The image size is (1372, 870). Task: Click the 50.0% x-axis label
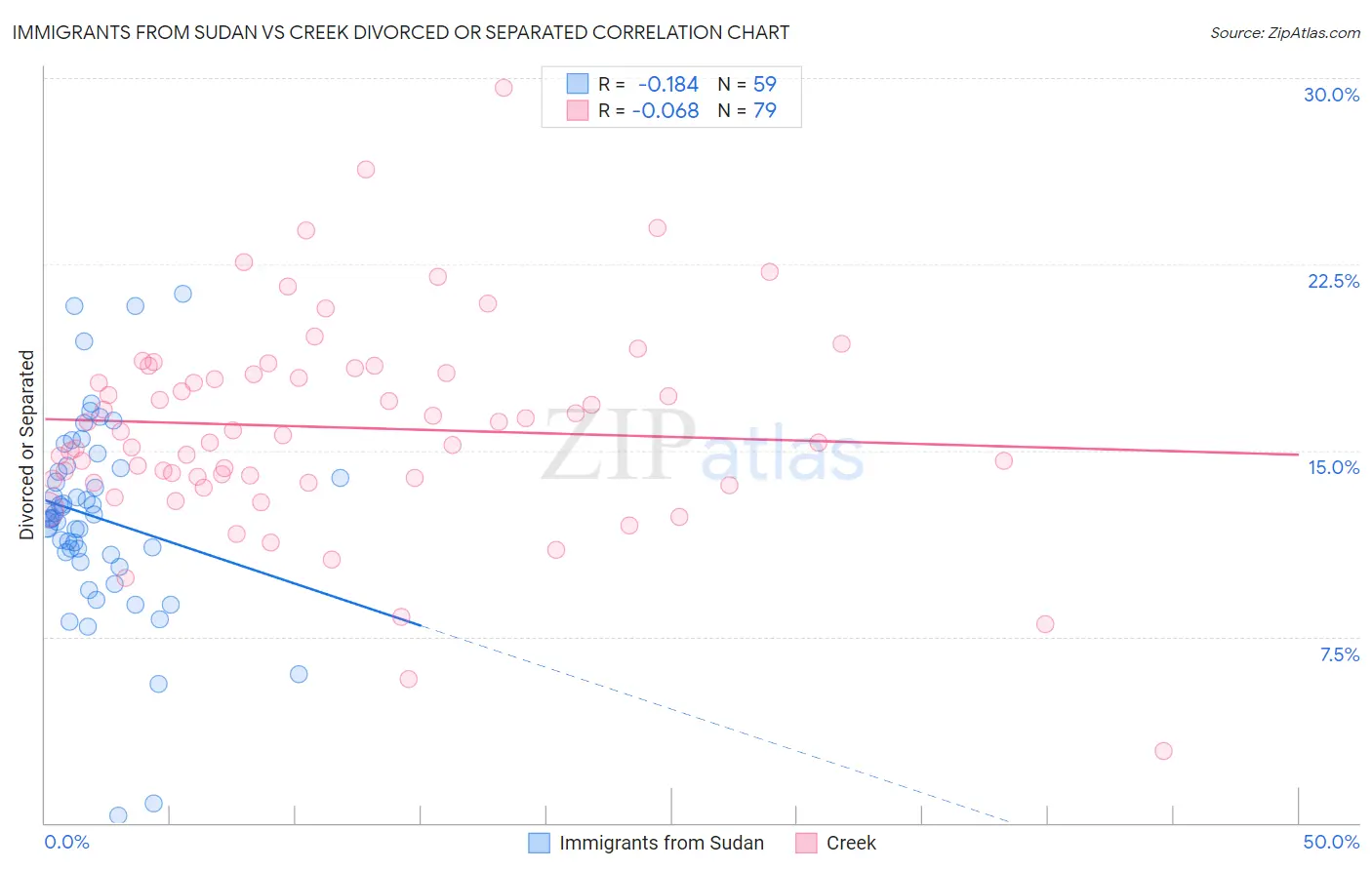[1331, 842]
